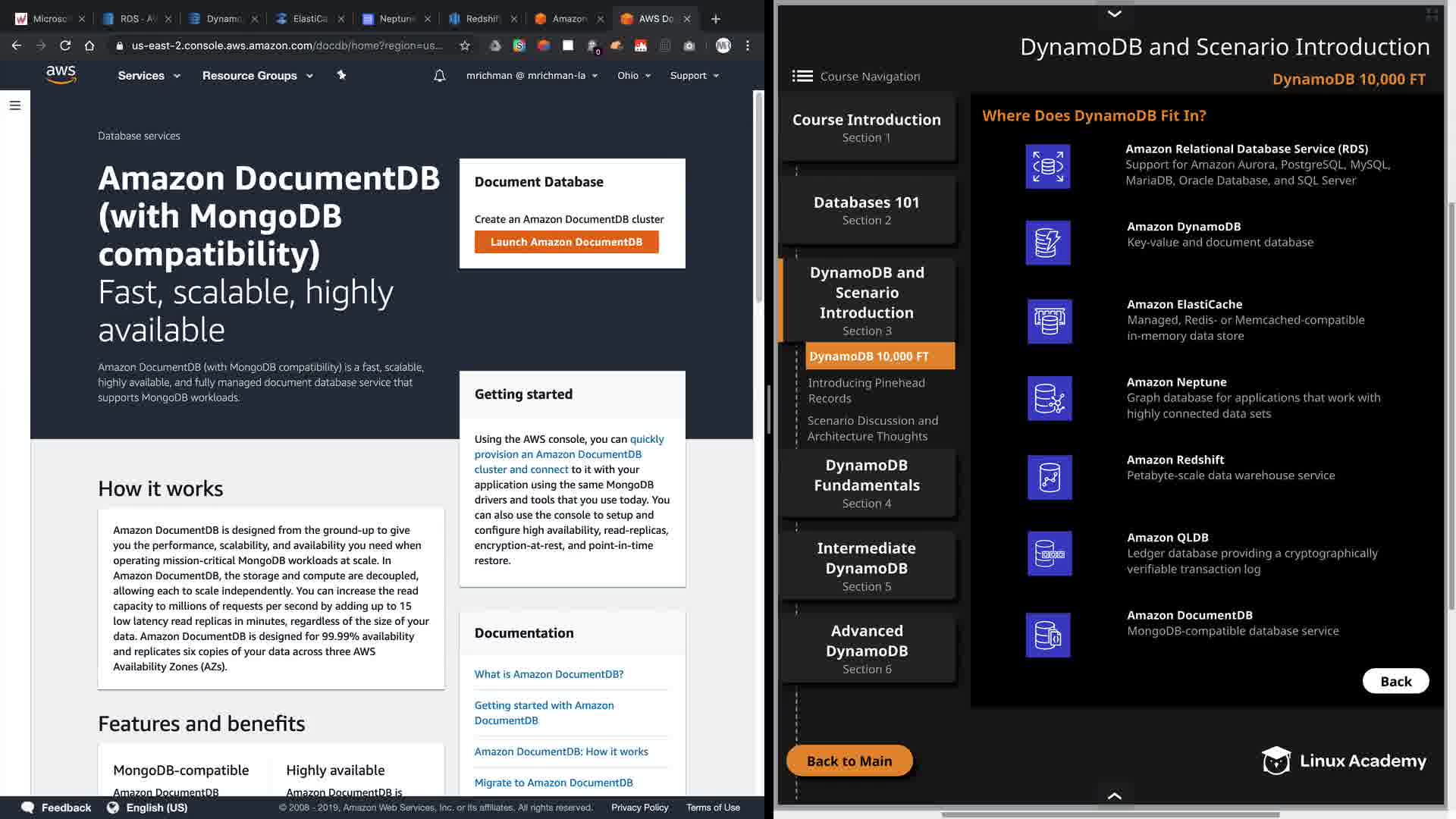Click the AWS notifications bell icon
The width and height of the screenshot is (1456, 819).
coord(439,76)
